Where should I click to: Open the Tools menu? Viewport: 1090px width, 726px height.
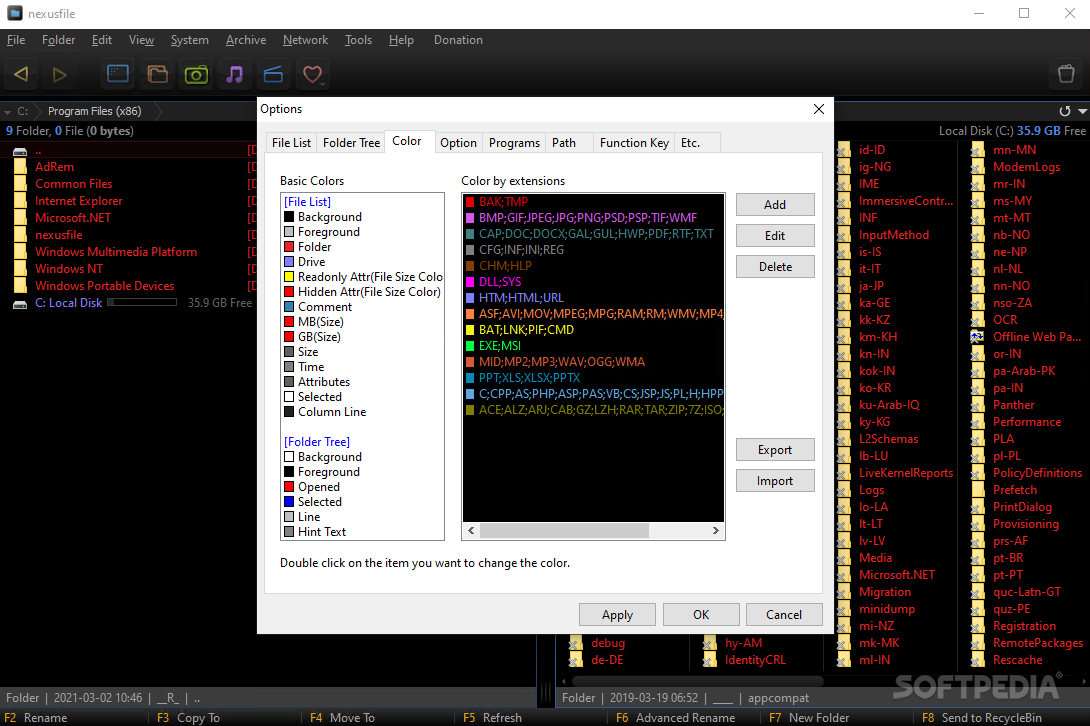pyautogui.click(x=358, y=40)
